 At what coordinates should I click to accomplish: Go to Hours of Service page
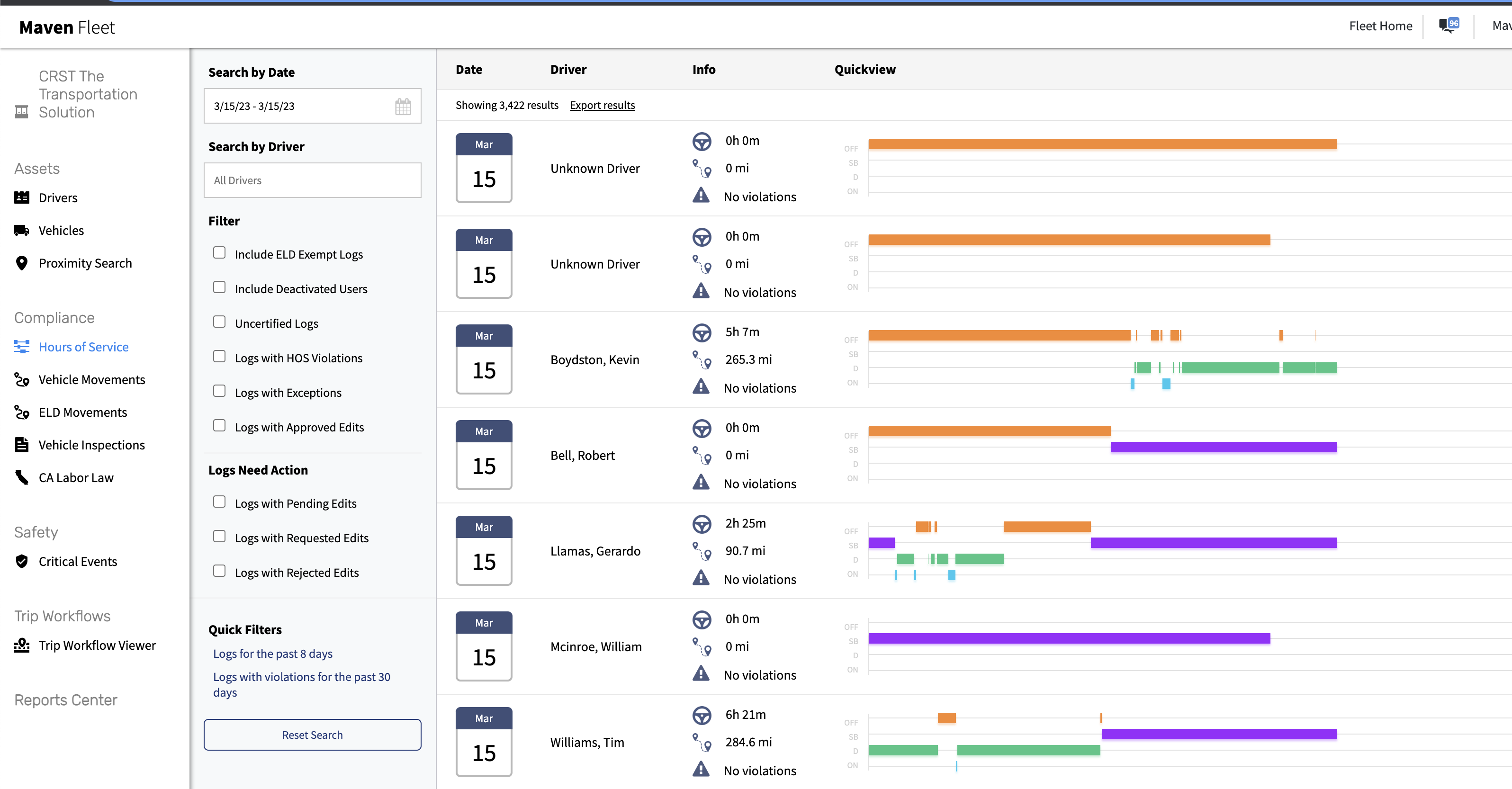pos(83,347)
